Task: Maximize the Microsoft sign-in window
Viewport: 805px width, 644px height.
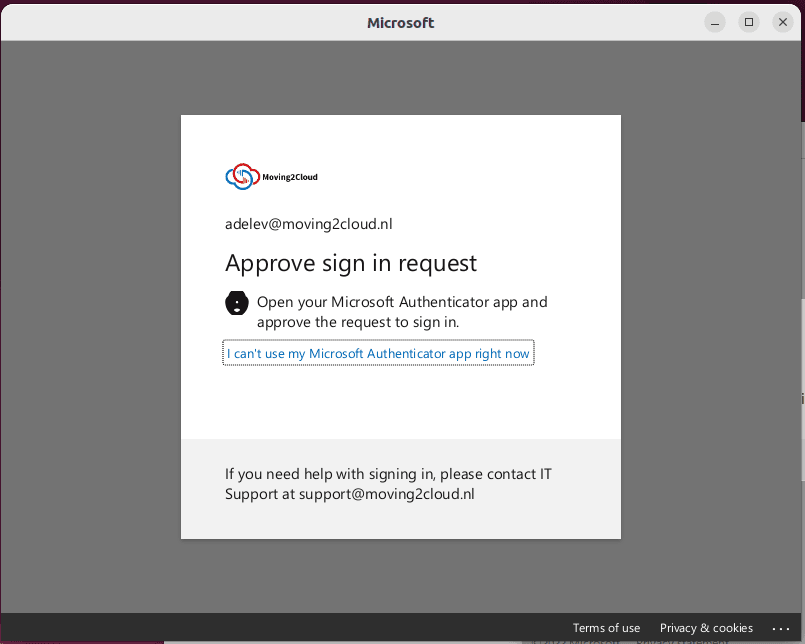Action: tap(748, 22)
